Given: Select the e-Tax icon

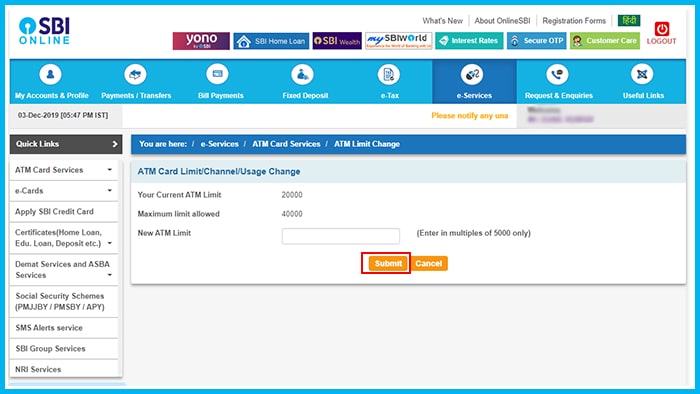Looking at the screenshot, I should pyautogui.click(x=389, y=74).
